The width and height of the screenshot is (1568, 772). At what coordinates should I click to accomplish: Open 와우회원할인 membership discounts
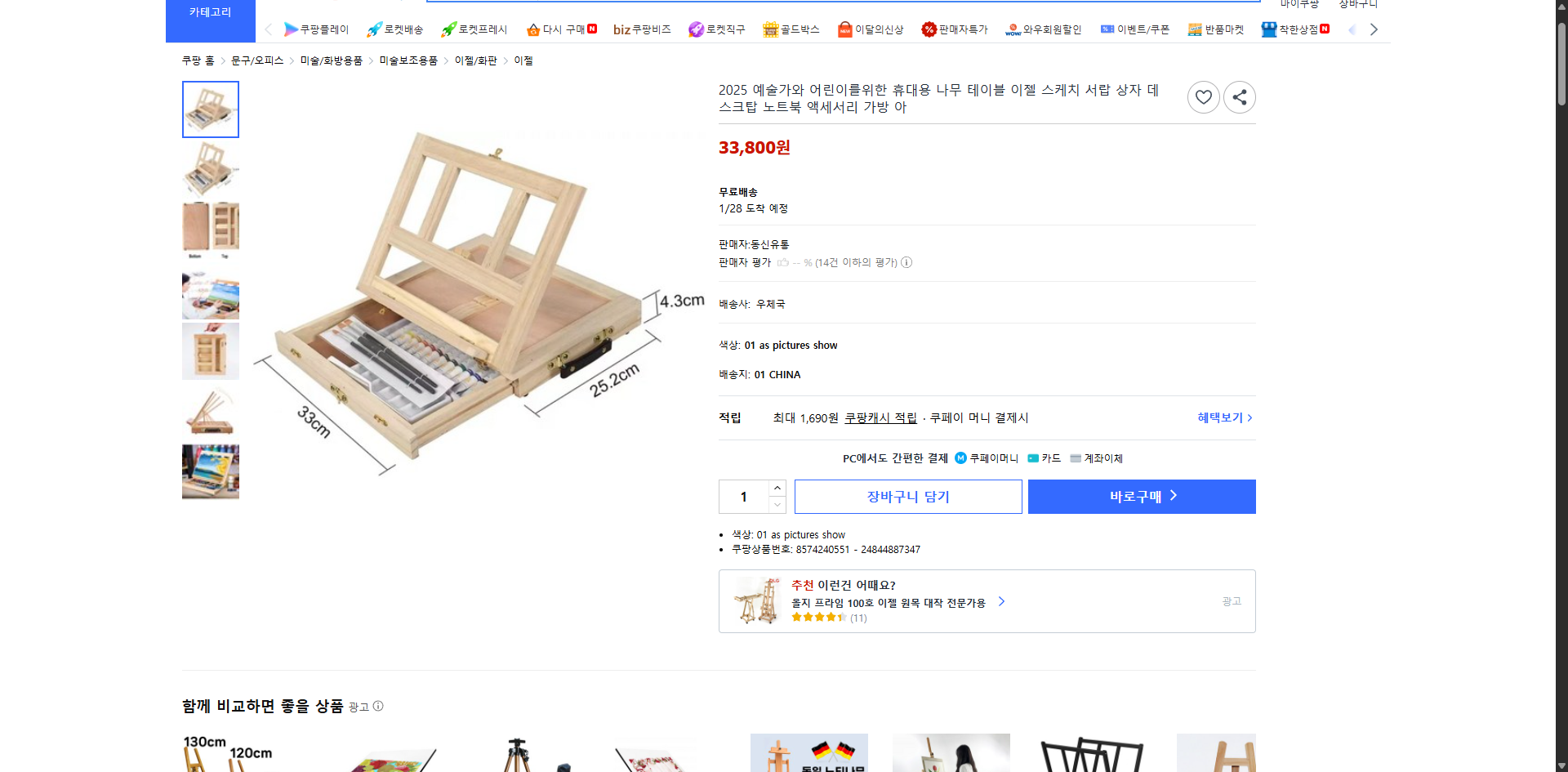[x=1043, y=29]
